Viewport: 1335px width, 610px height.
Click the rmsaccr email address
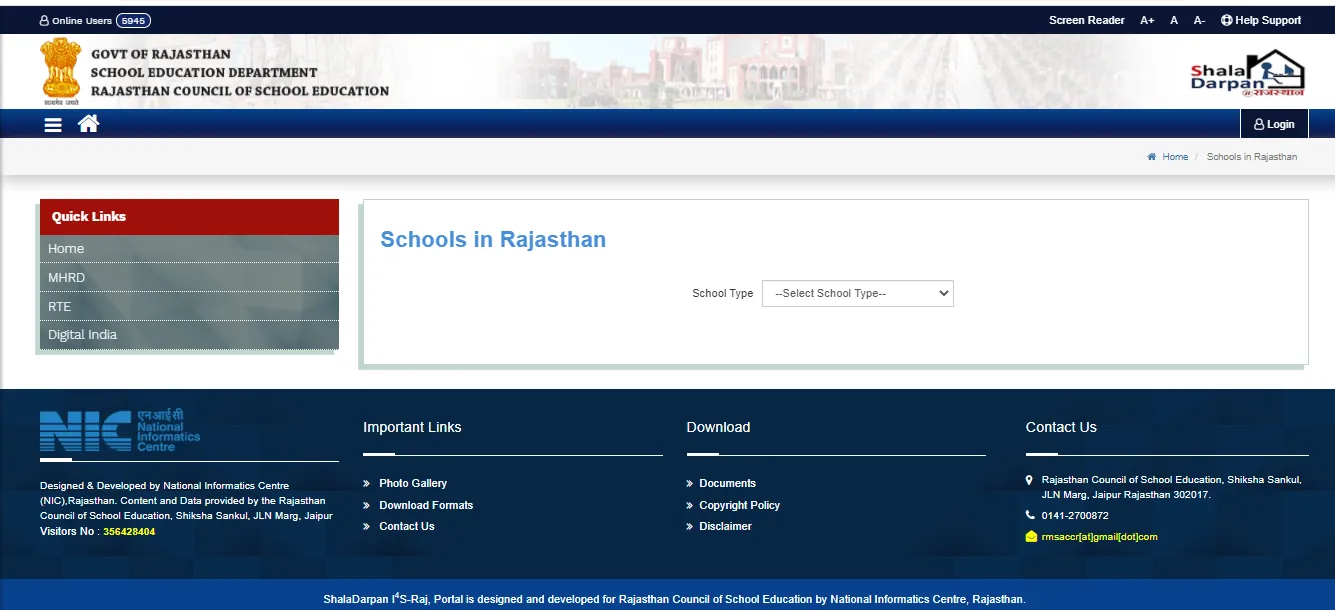pyautogui.click(x=1099, y=537)
